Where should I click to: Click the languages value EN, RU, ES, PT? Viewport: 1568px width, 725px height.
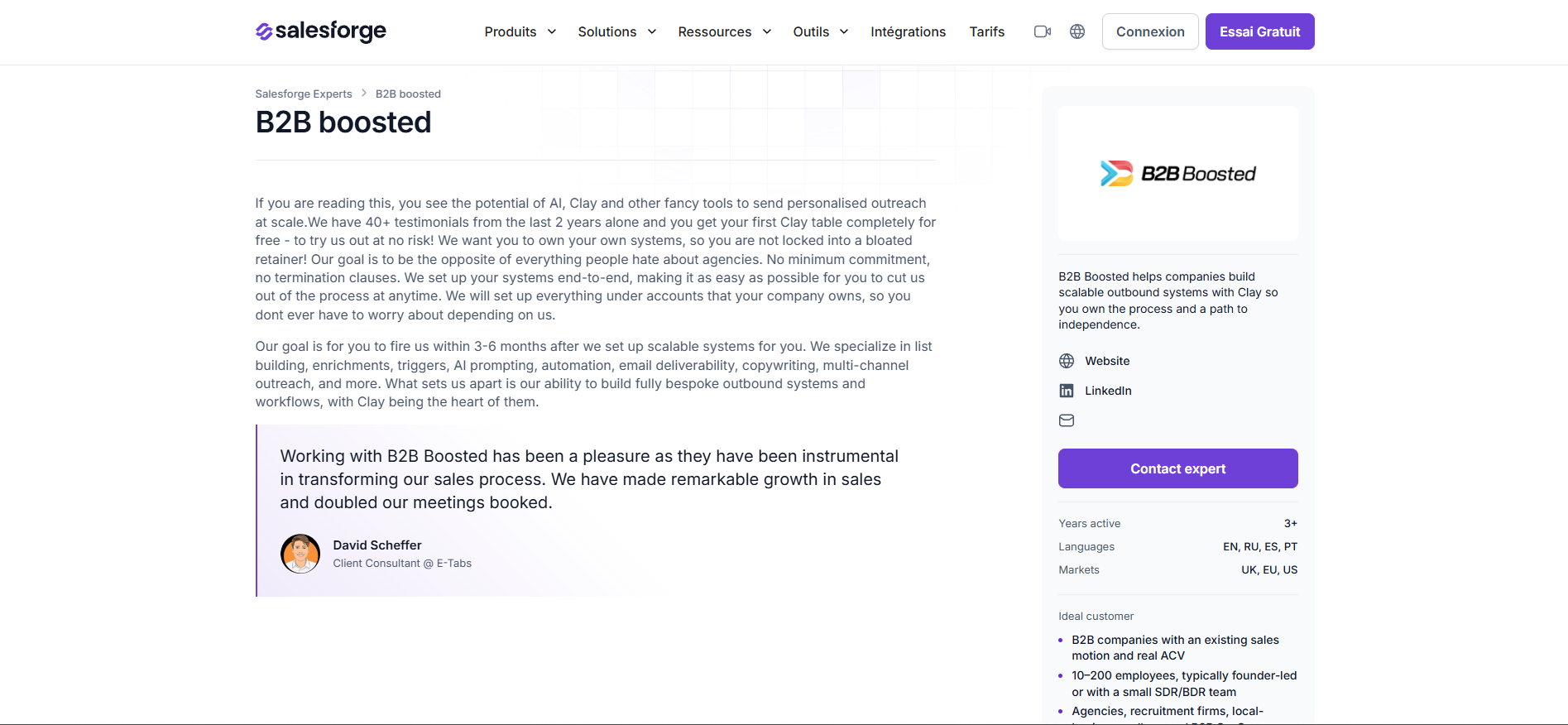click(x=1260, y=546)
